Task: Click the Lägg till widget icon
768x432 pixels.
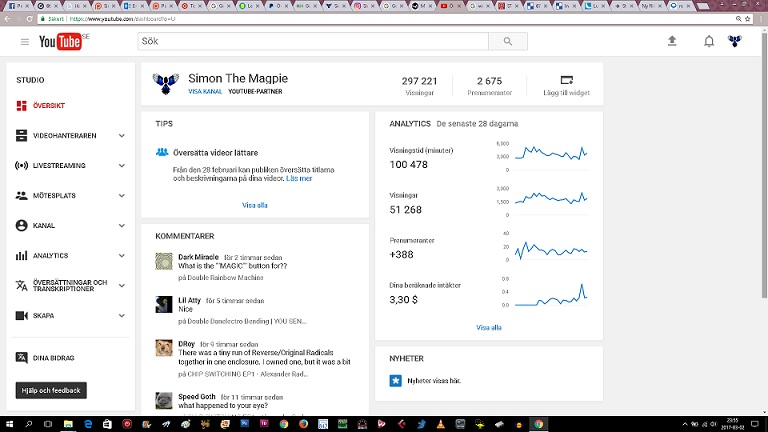Action: click(566, 80)
